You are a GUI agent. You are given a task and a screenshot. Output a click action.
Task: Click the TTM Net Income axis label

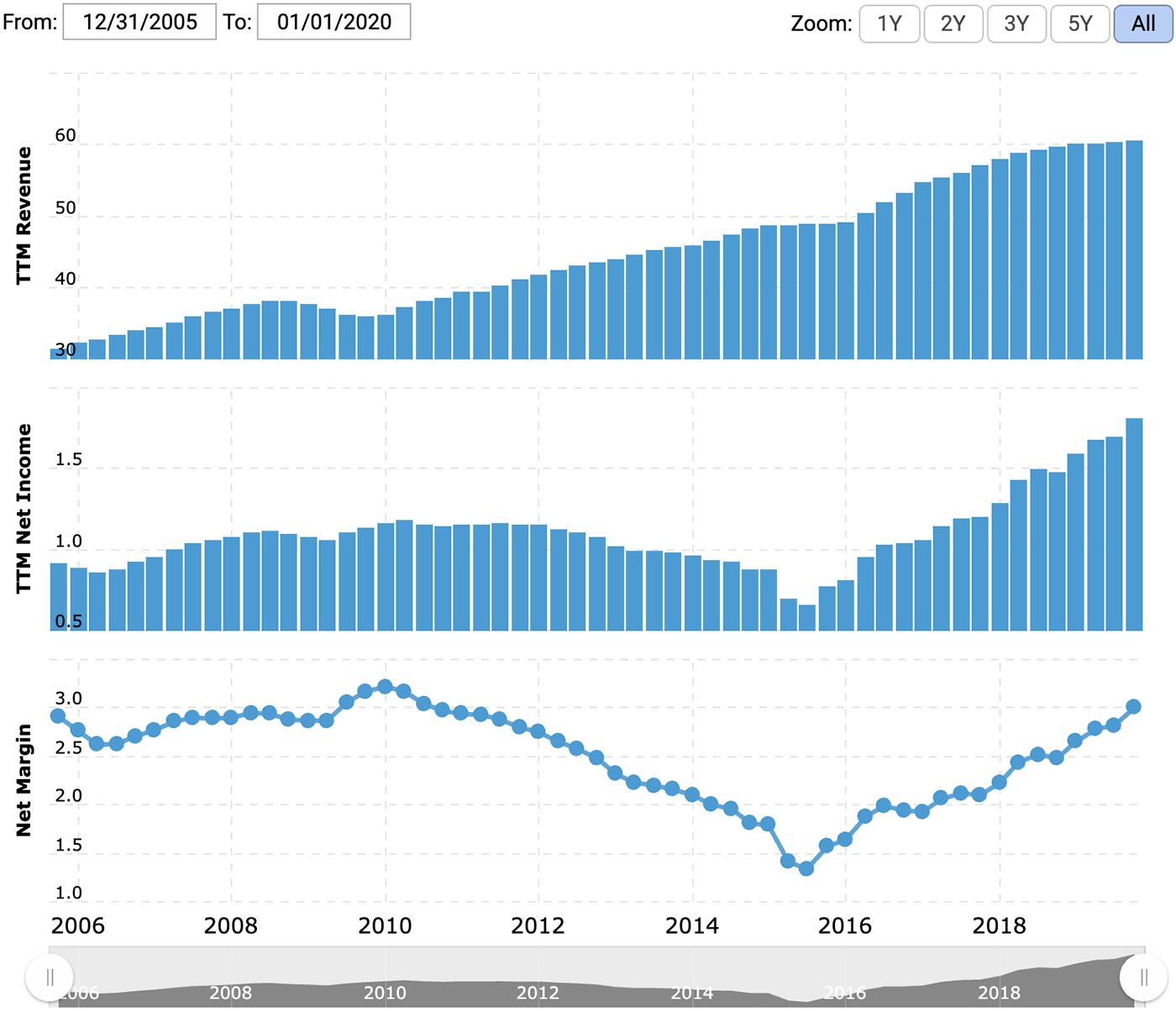tap(24, 509)
